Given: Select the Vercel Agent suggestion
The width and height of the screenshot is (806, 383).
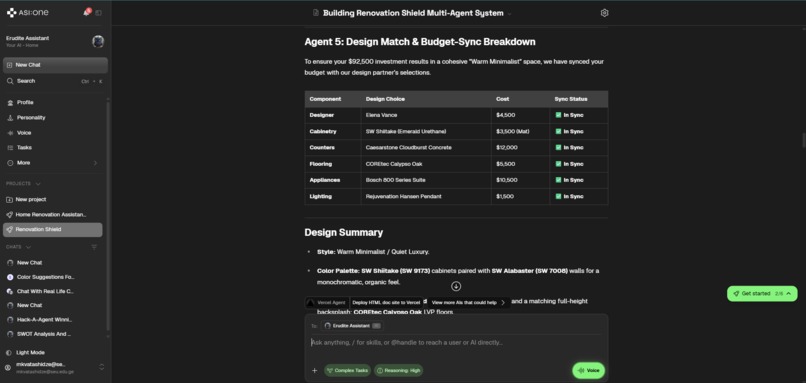Looking at the screenshot, I should [327, 303].
